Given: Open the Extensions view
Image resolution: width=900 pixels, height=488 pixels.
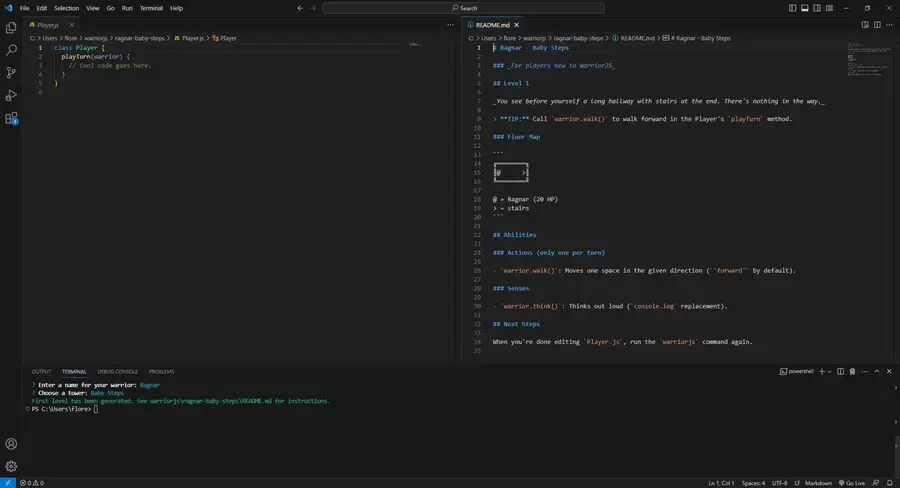Looking at the screenshot, I should [11, 118].
